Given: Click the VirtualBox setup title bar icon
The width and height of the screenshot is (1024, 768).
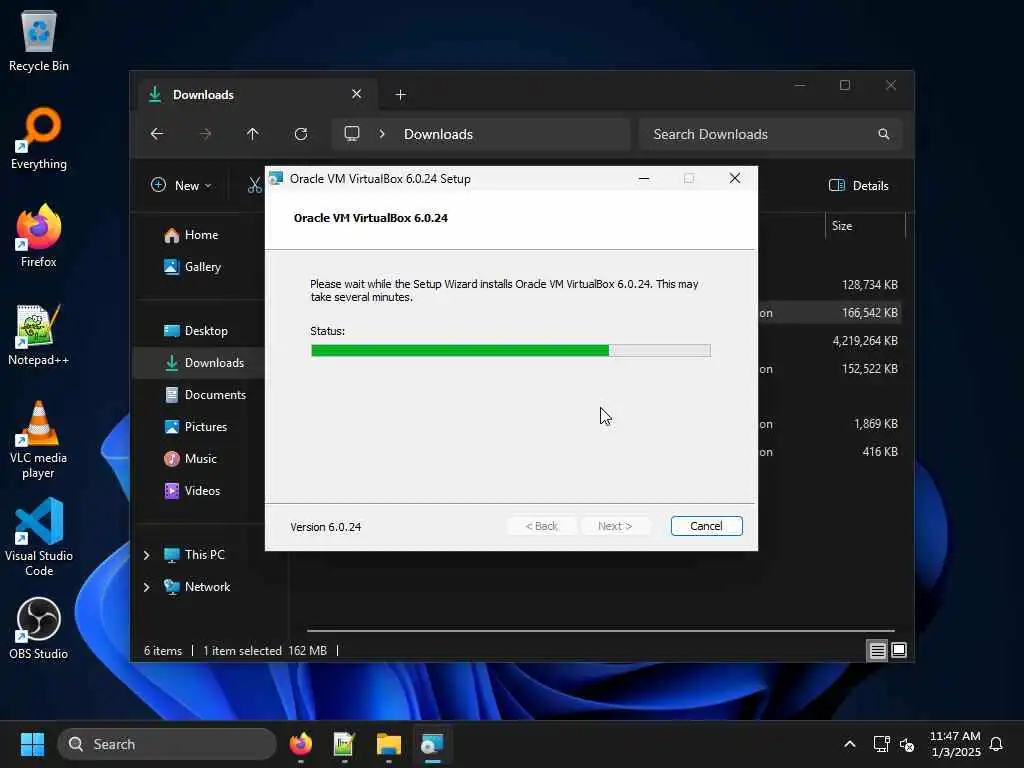Looking at the screenshot, I should 276,178.
